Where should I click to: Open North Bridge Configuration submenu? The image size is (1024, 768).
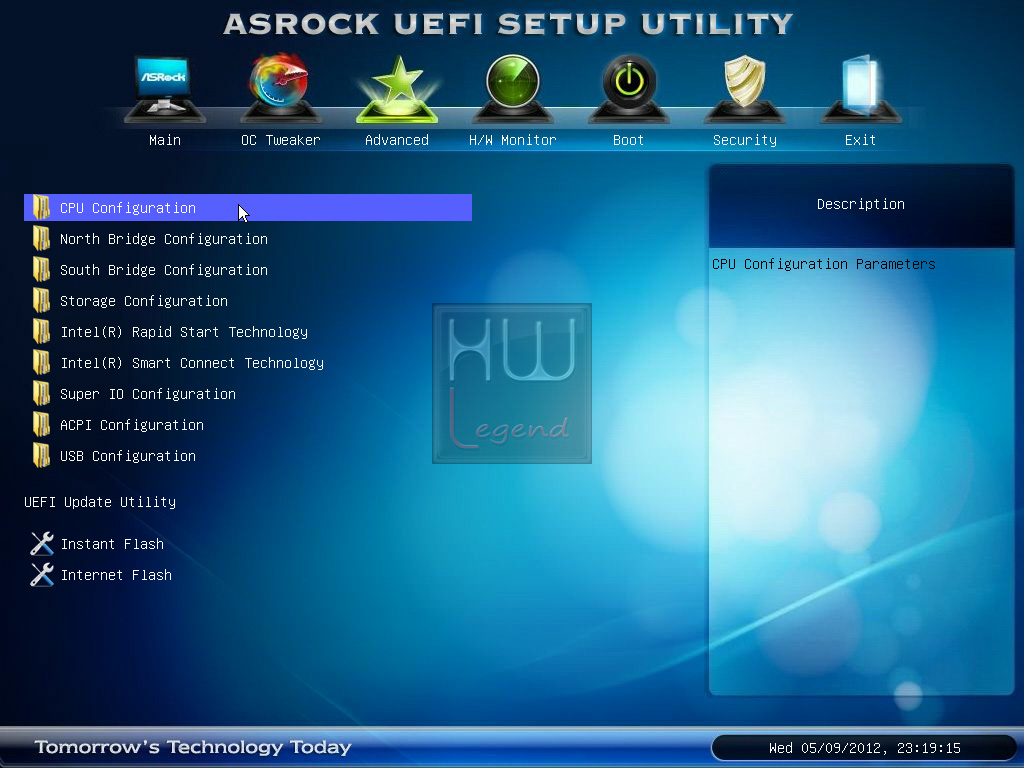point(164,239)
